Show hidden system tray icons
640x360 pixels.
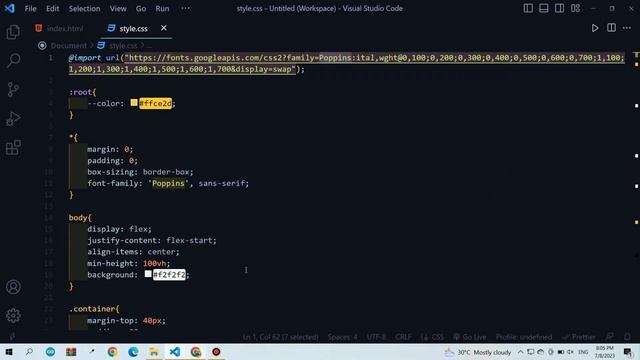pyautogui.click(x=520, y=352)
